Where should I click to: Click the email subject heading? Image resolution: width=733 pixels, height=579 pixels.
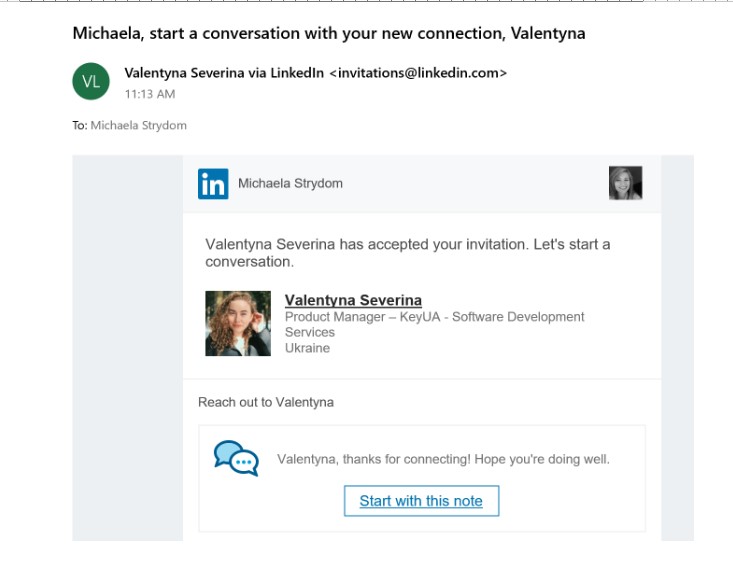tap(329, 33)
